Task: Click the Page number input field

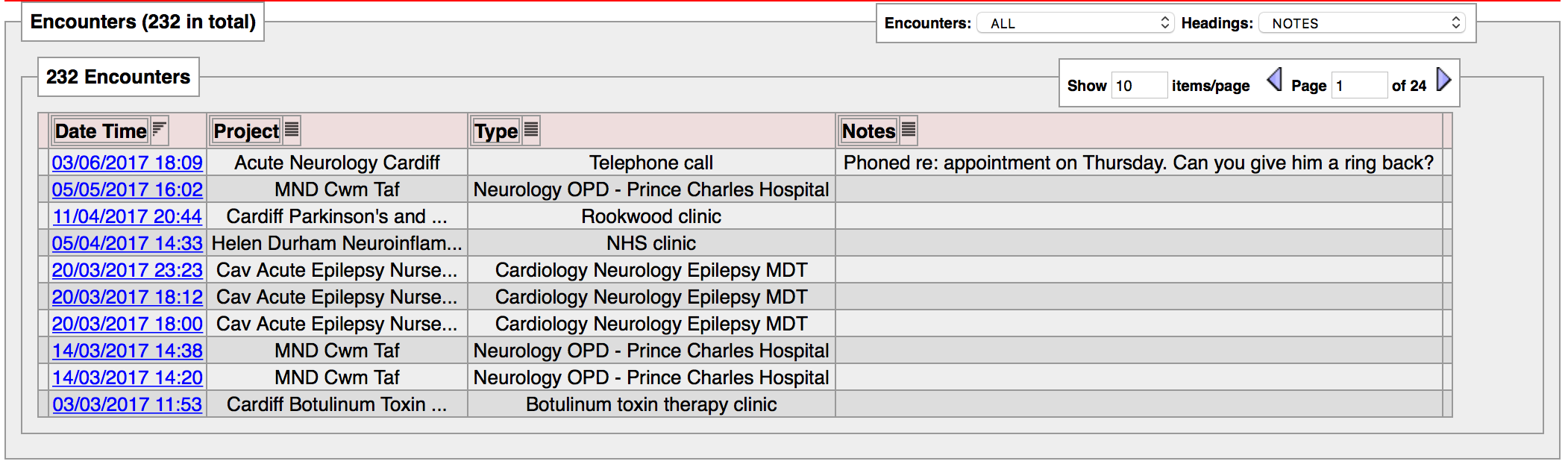Action: click(1359, 85)
